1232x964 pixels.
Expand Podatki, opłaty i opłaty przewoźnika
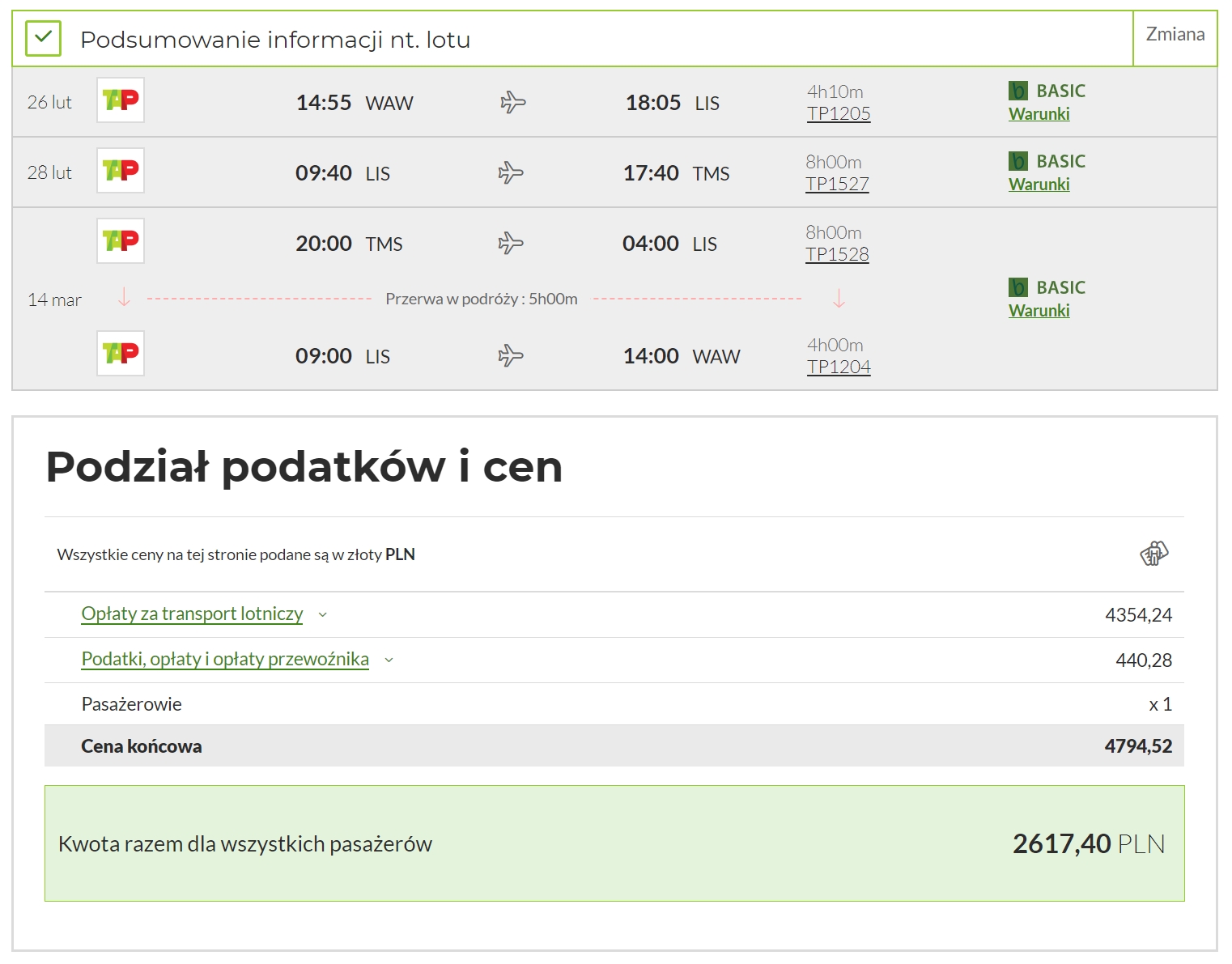click(225, 659)
